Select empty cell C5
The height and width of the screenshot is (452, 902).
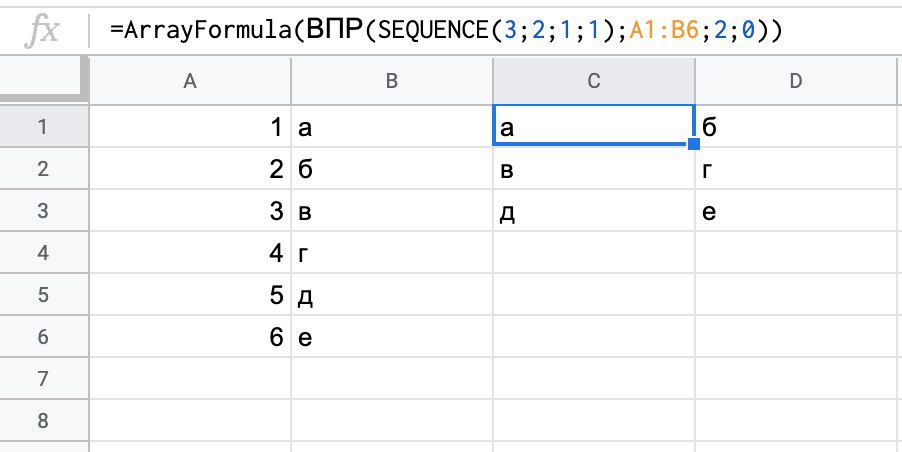(x=594, y=296)
